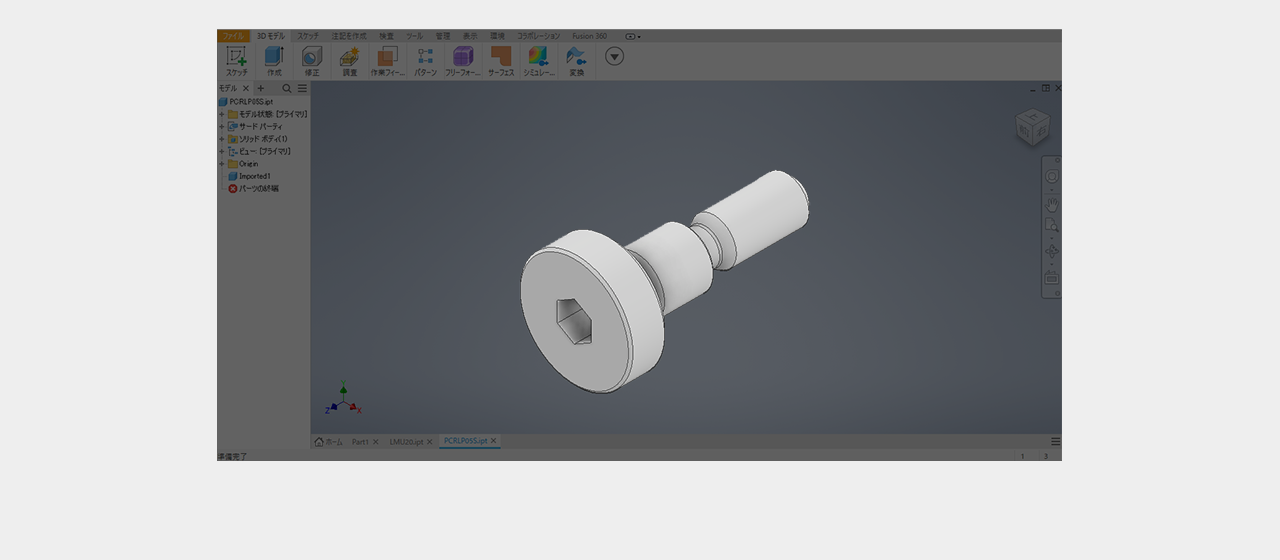Select the 修正 (Modify) tool icon
The height and width of the screenshot is (560, 1280).
tap(312, 57)
